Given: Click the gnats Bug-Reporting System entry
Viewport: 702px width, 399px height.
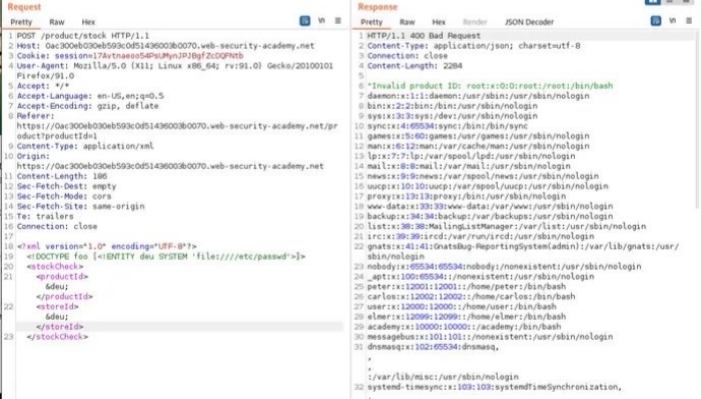Looking at the screenshot, I should (523, 251).
